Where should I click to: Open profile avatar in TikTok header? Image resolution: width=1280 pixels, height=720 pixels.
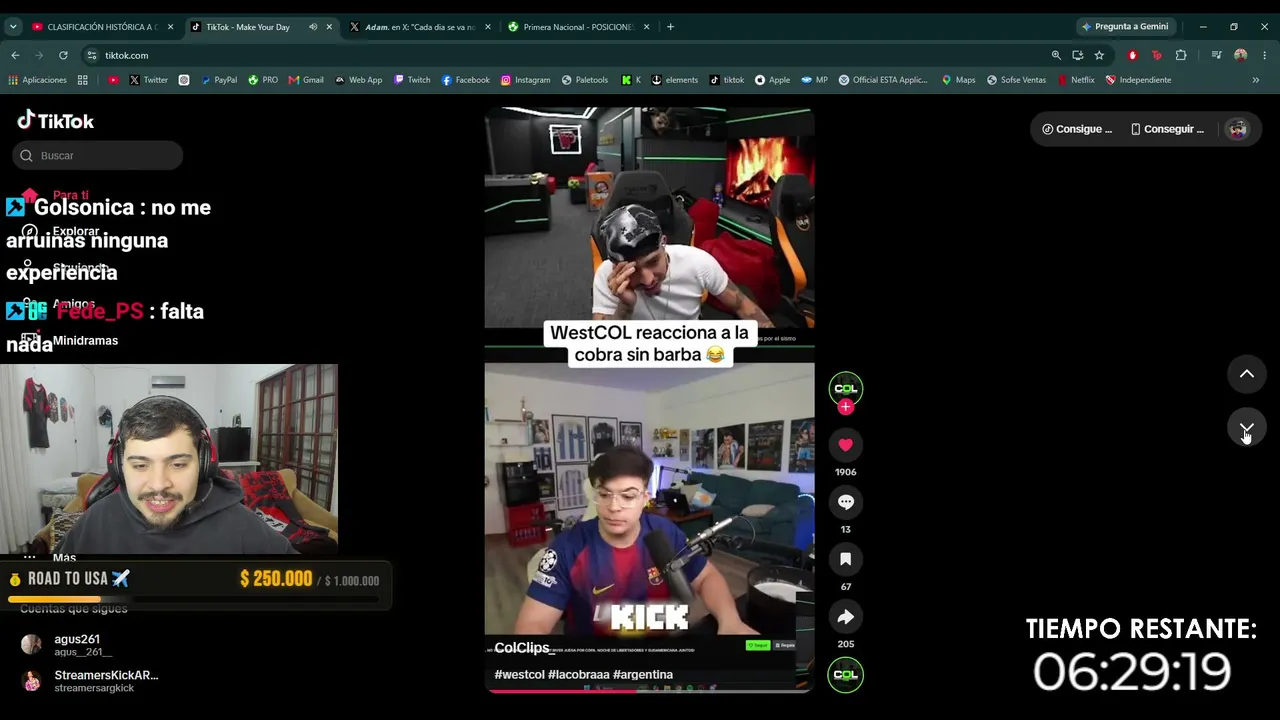pyautogui.click(x=1238, y=129)
